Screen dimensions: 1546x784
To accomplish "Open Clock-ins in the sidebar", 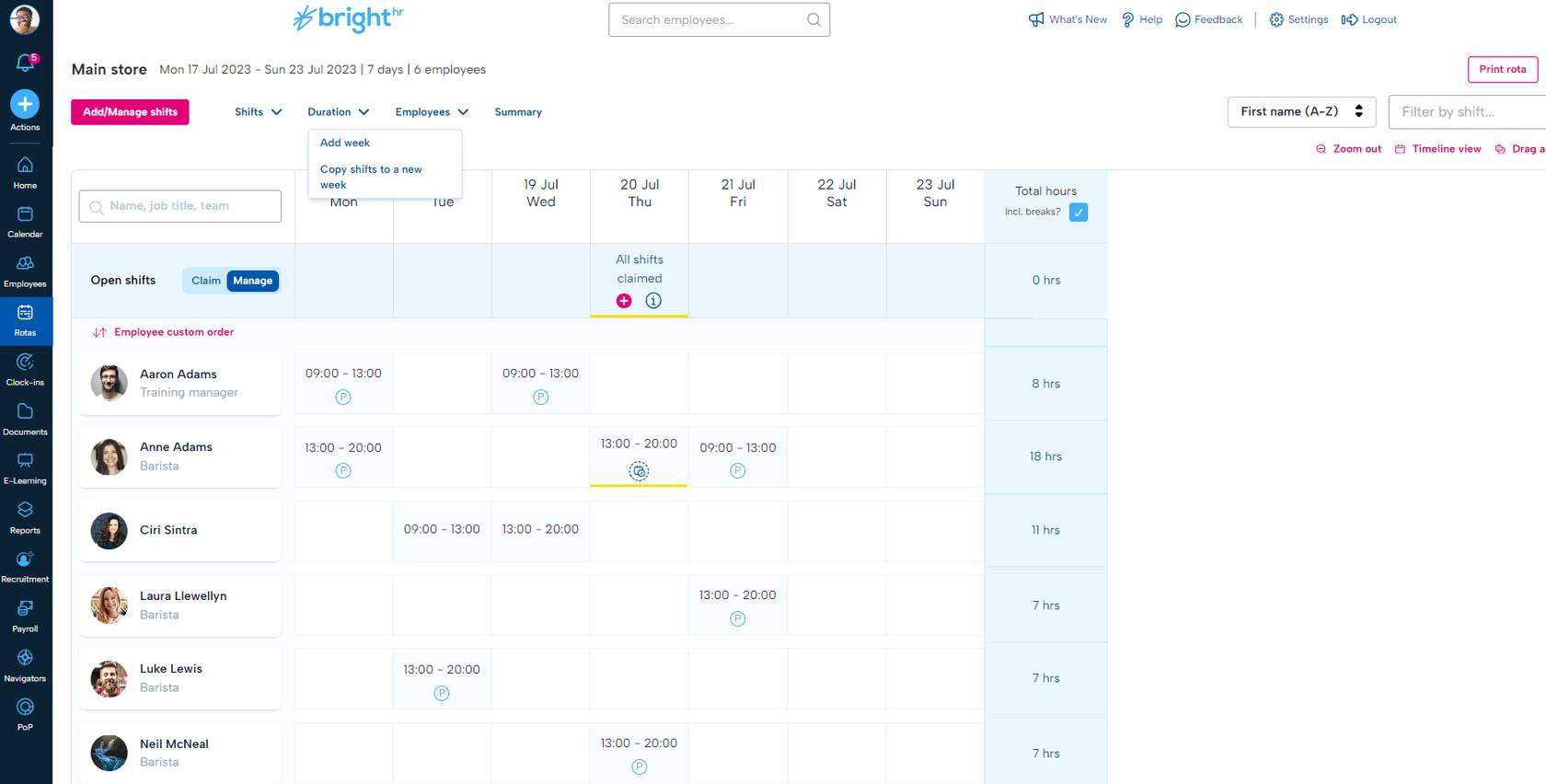I will pyautogui.click(x=25, y=369).
